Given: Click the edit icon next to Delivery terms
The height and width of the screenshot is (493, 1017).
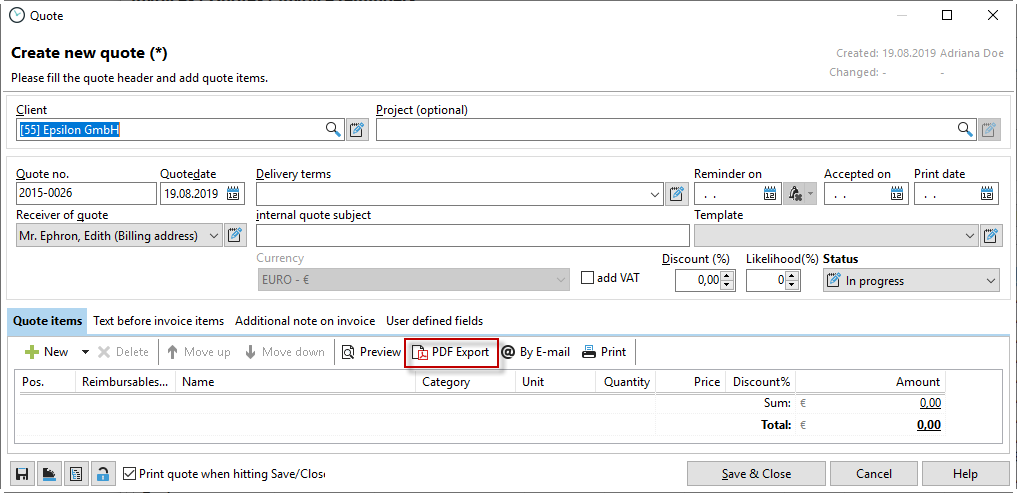Looking at the screenshot, I should click(x=677, y=194).
